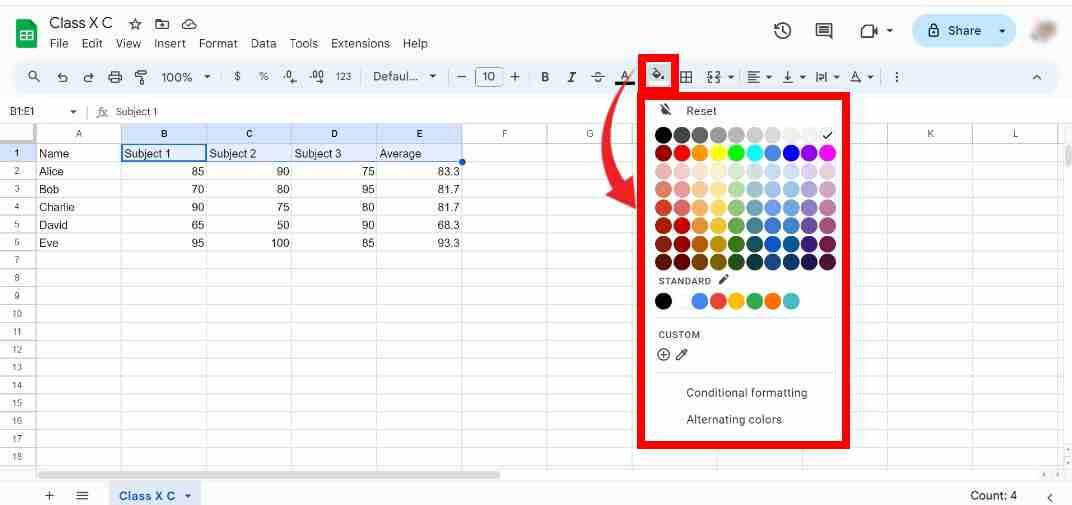Image resolution: width=1072 pixels, height=505 pixels.
Task: Click the search menus magnifier icon
Action: tap(34, 77)
